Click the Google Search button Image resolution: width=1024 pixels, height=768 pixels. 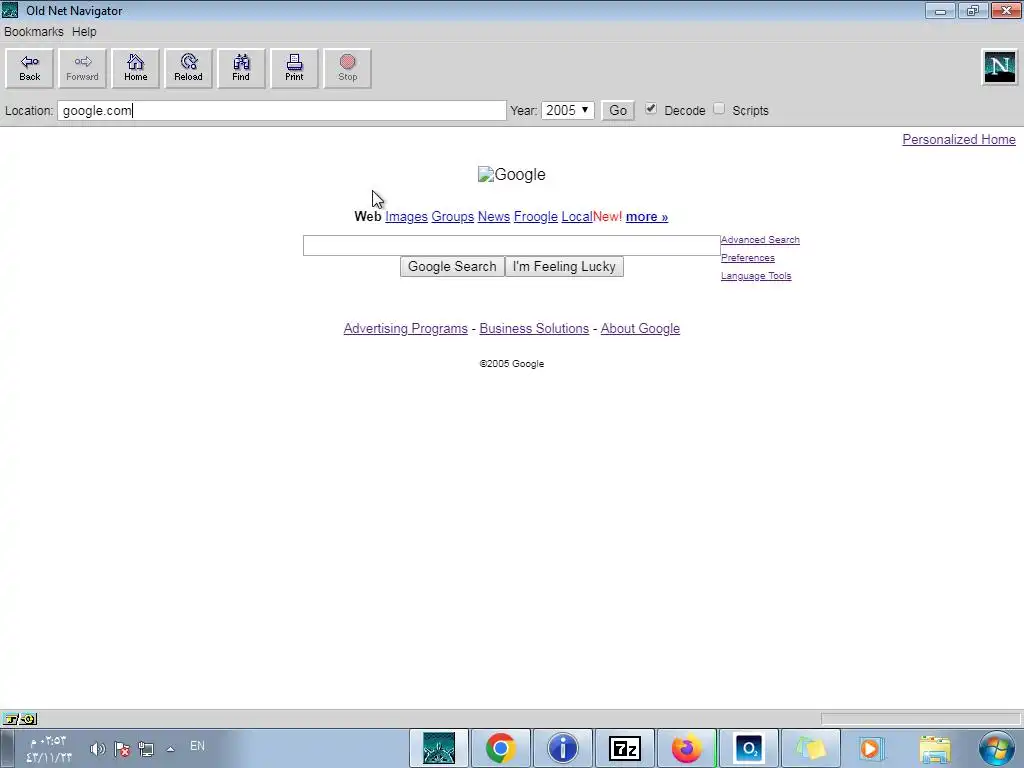pyautogui.click(x=452, y=266)
